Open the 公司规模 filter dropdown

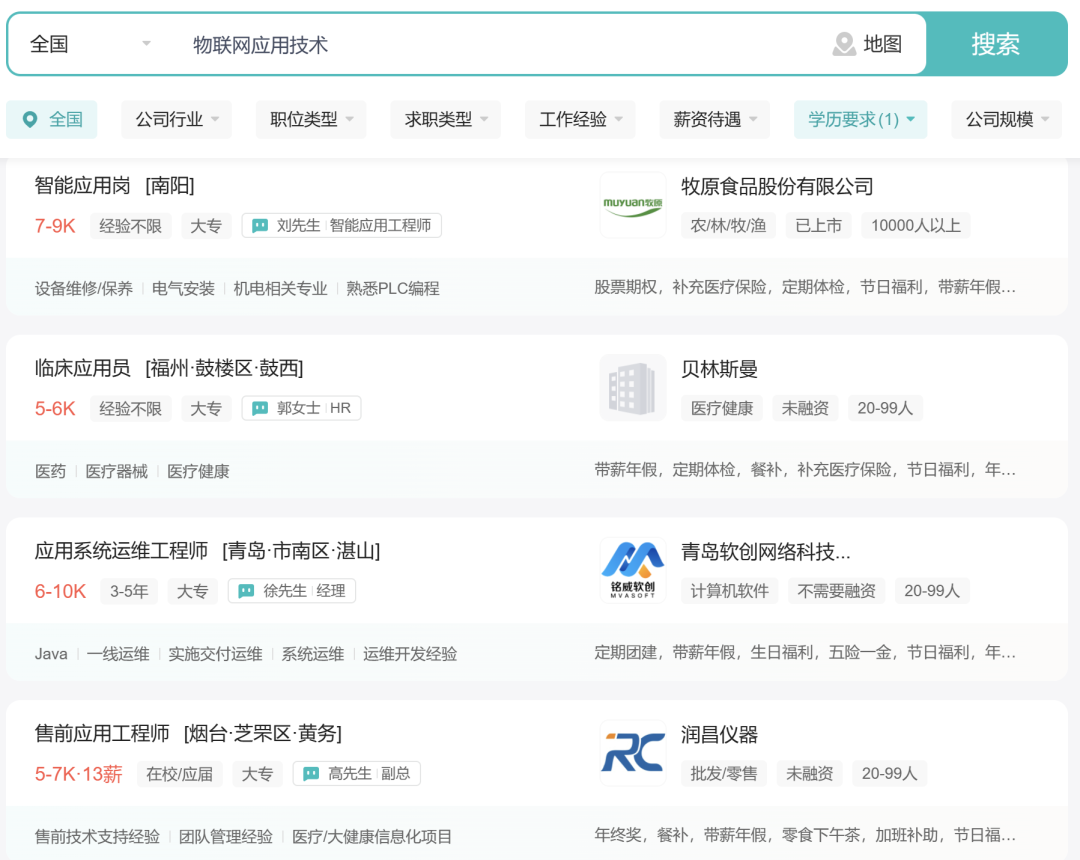point(1006,120)
